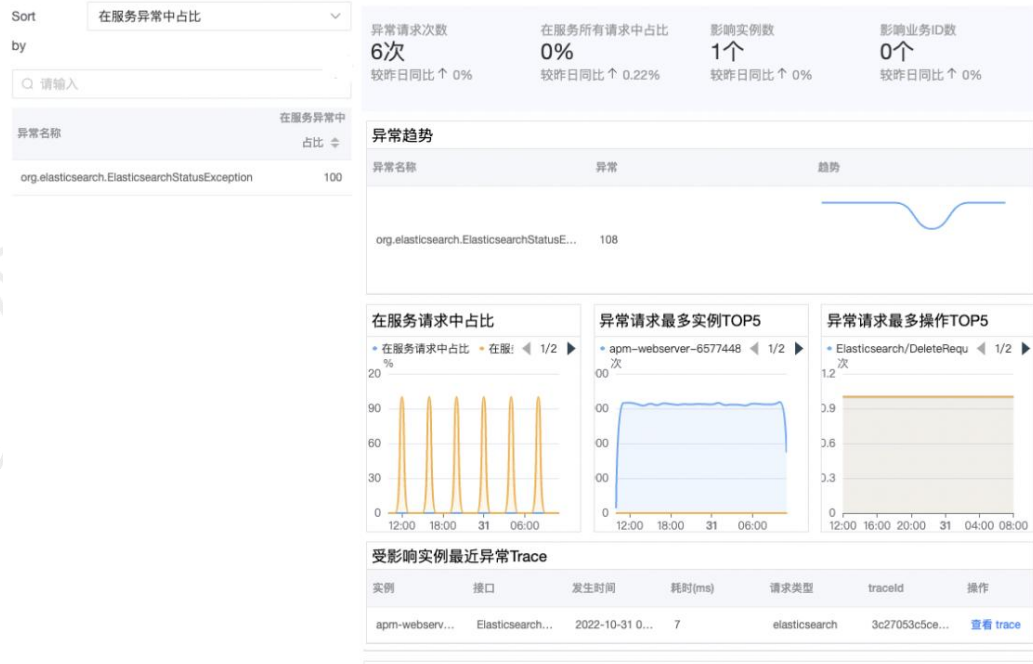Screen dimensions: 1033x664
Task: Toggle apm-webserver-6577448 legend series
Action: [x=672, y=349]
